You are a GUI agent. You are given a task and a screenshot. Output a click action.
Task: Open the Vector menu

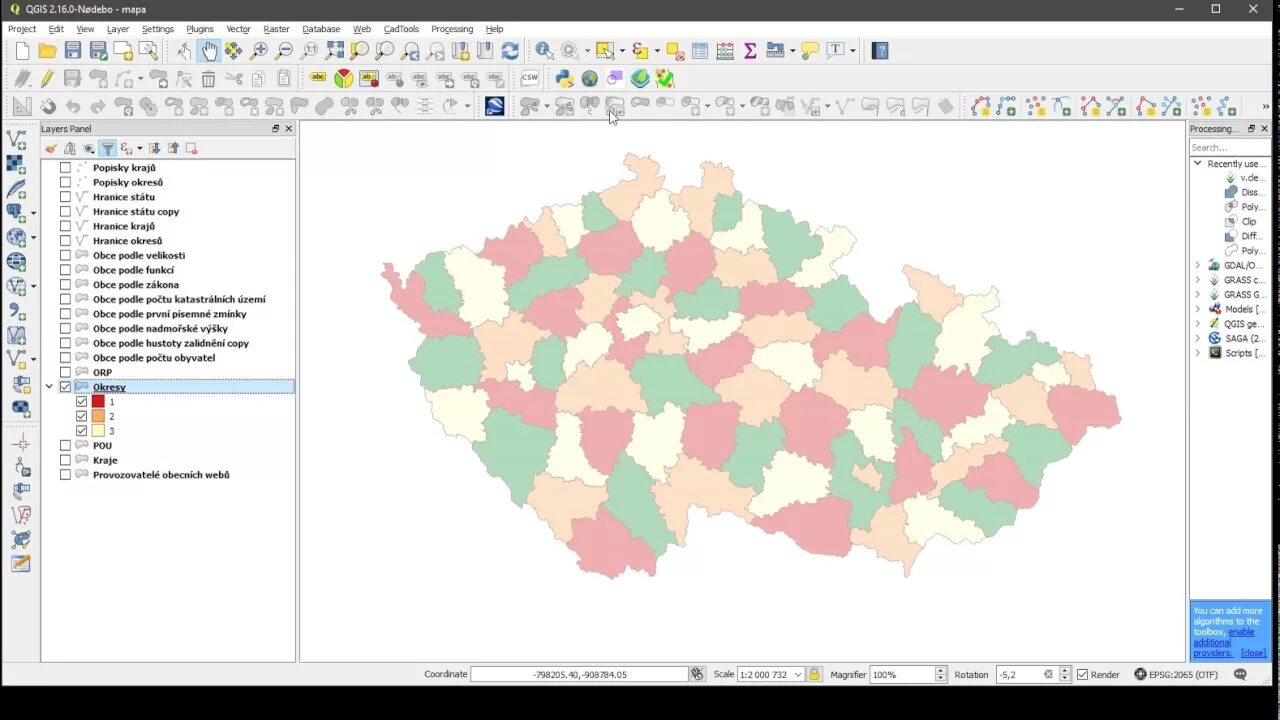tap(238, 29)
